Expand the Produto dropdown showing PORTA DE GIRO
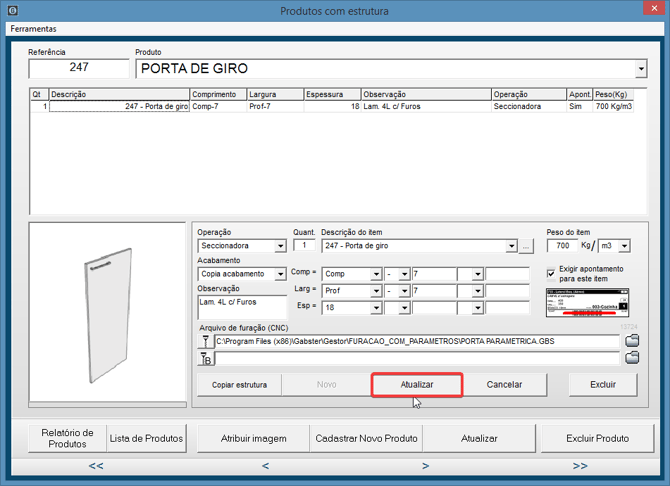Image resolution: width=670 pixels, height=486 pixels. pos(641,69)
